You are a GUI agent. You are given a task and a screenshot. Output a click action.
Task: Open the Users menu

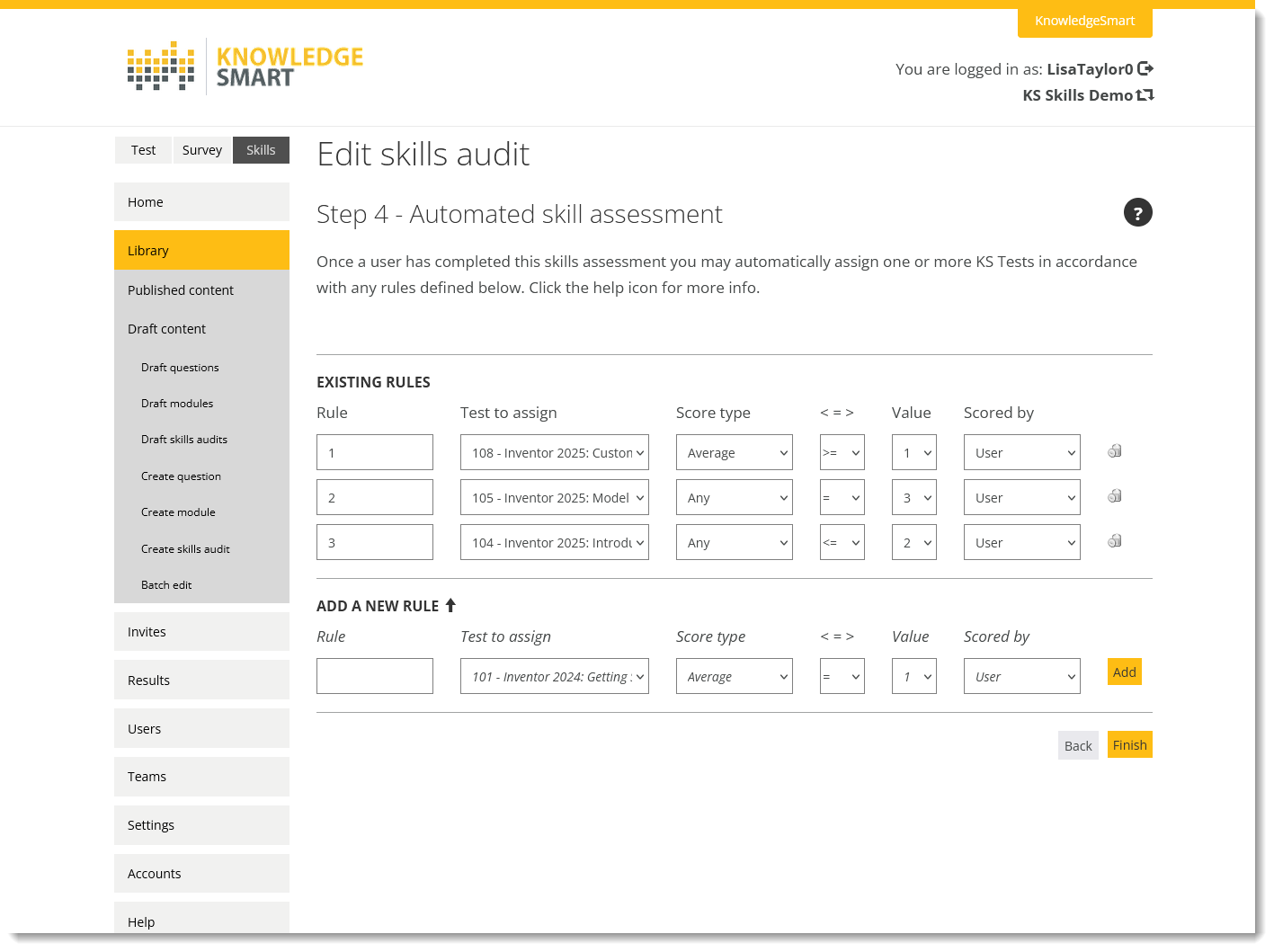click(201, 729)
